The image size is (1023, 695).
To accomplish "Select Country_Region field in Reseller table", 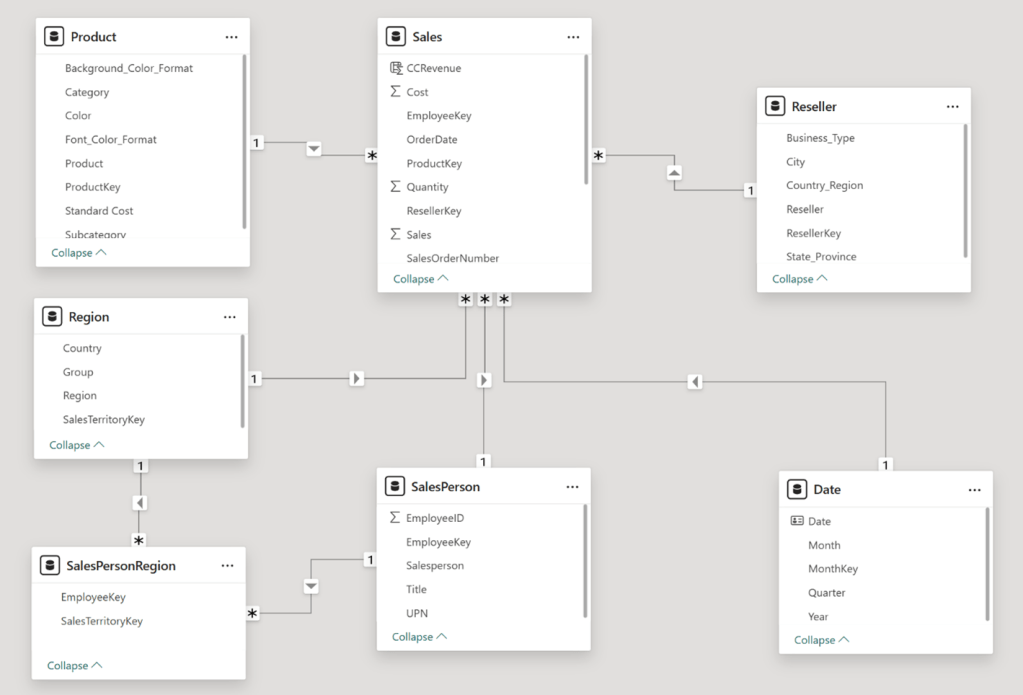I will pyautogui.click(x=824, y=185).
